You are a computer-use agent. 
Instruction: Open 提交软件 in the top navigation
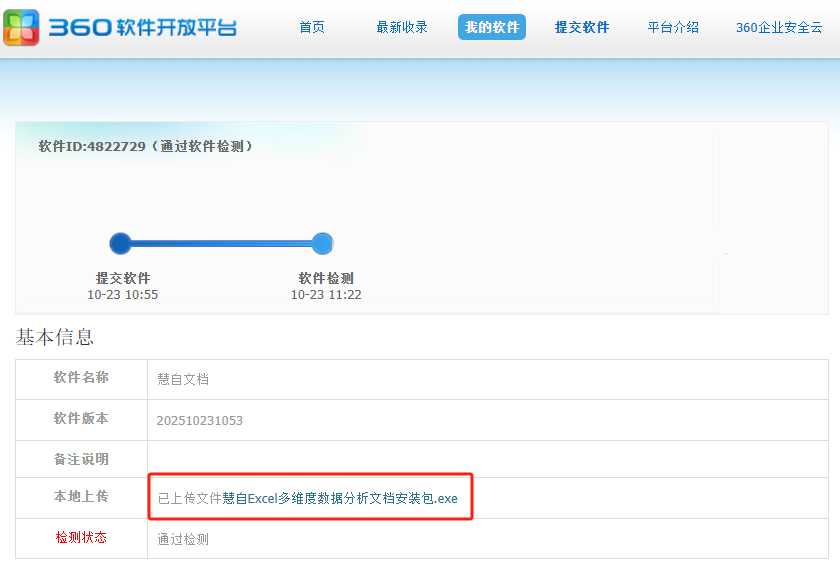click(x=582, y=27)
